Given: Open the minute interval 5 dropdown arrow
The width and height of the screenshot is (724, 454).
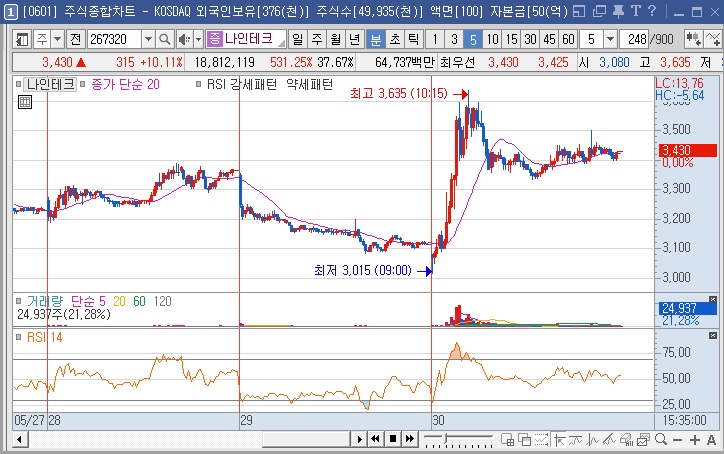Looking at the screenshot, I should [x=610, y=40].
